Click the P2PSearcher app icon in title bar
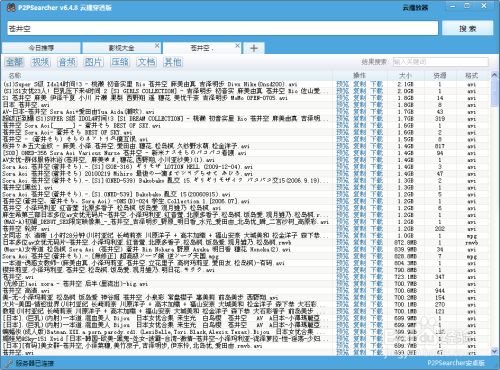The image size is (500, 370). point(11,7)
